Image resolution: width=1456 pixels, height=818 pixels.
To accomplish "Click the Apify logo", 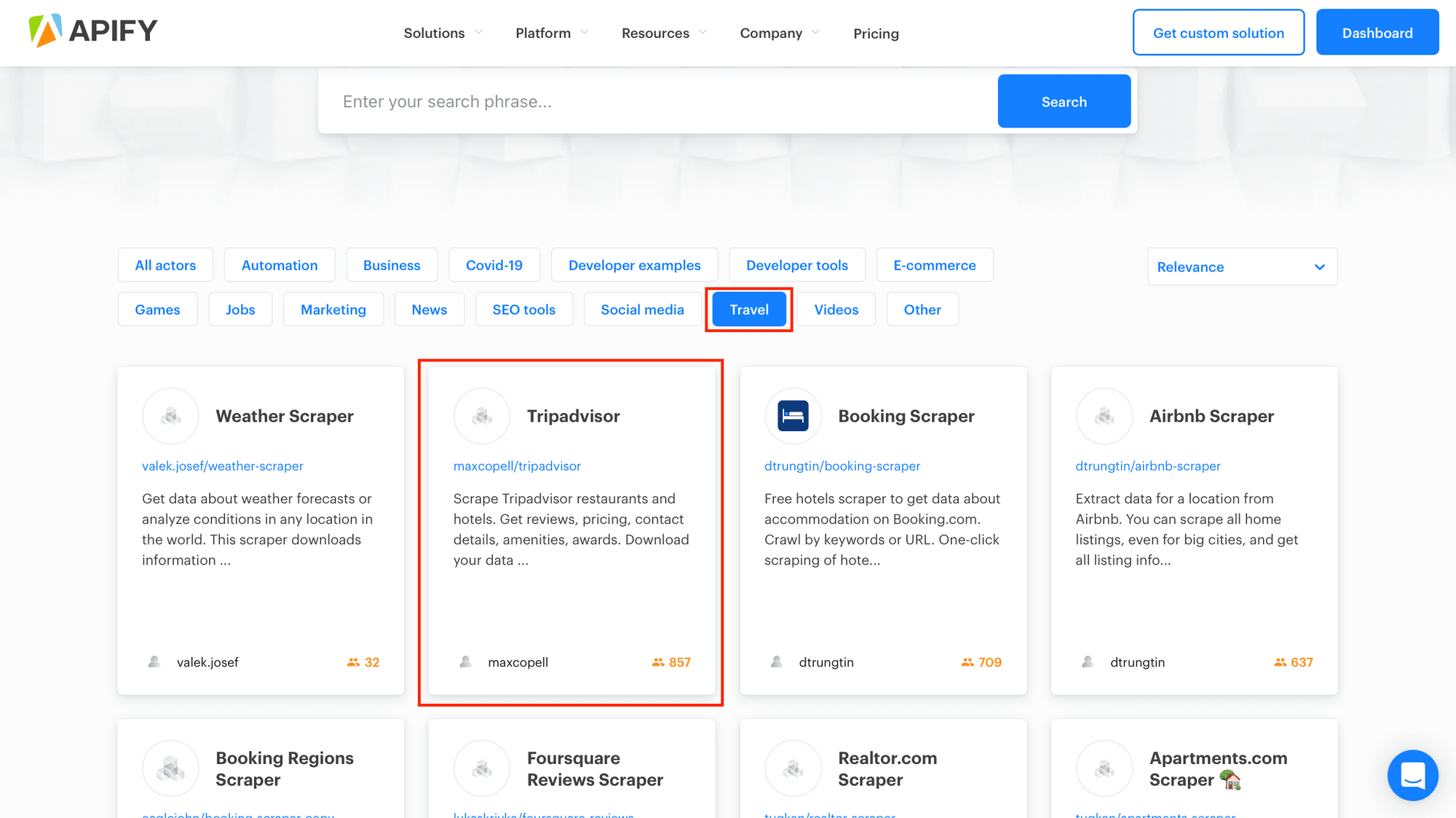I will 92,31.
